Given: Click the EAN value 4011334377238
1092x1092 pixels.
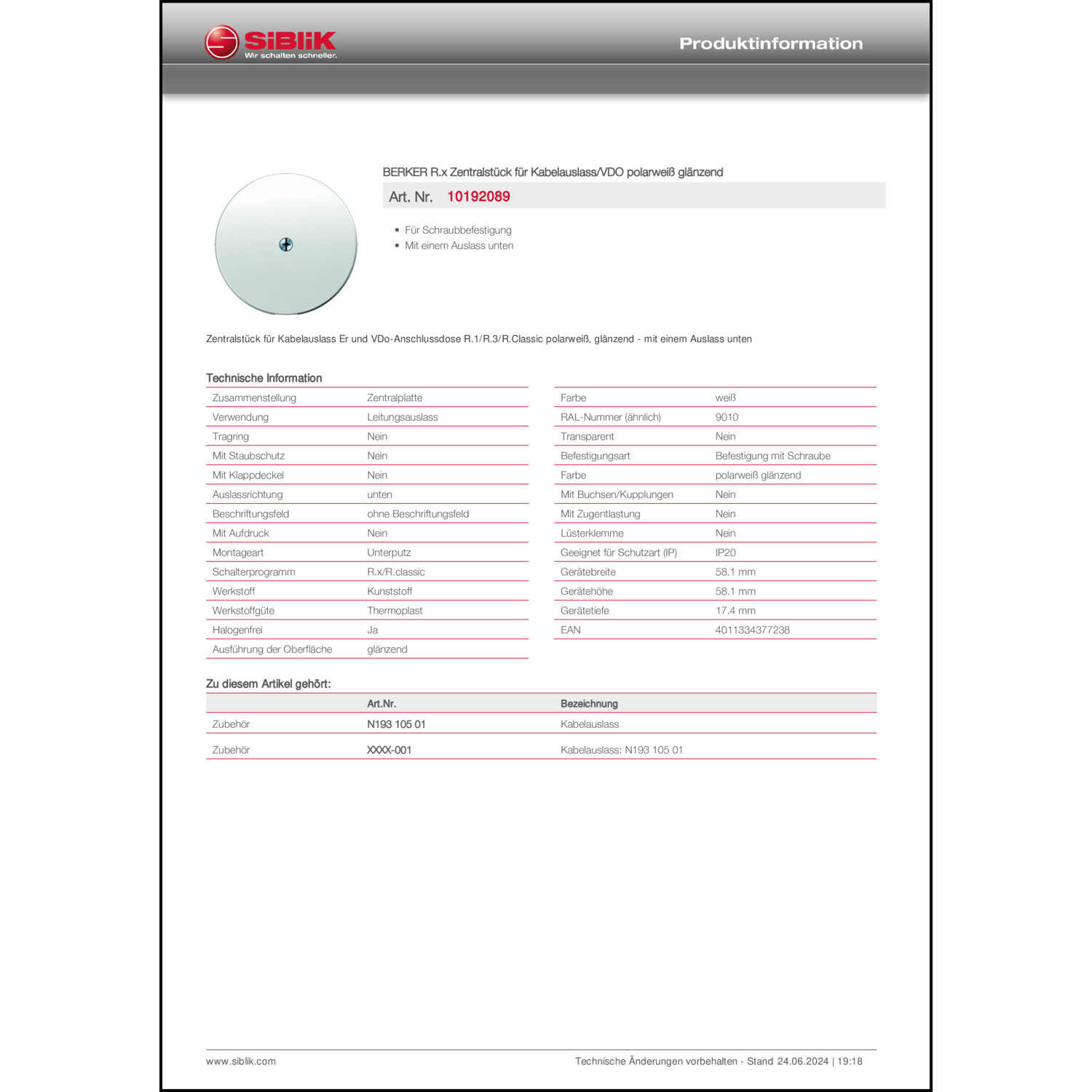Looking at the screenshot, I should pos(753,630).
